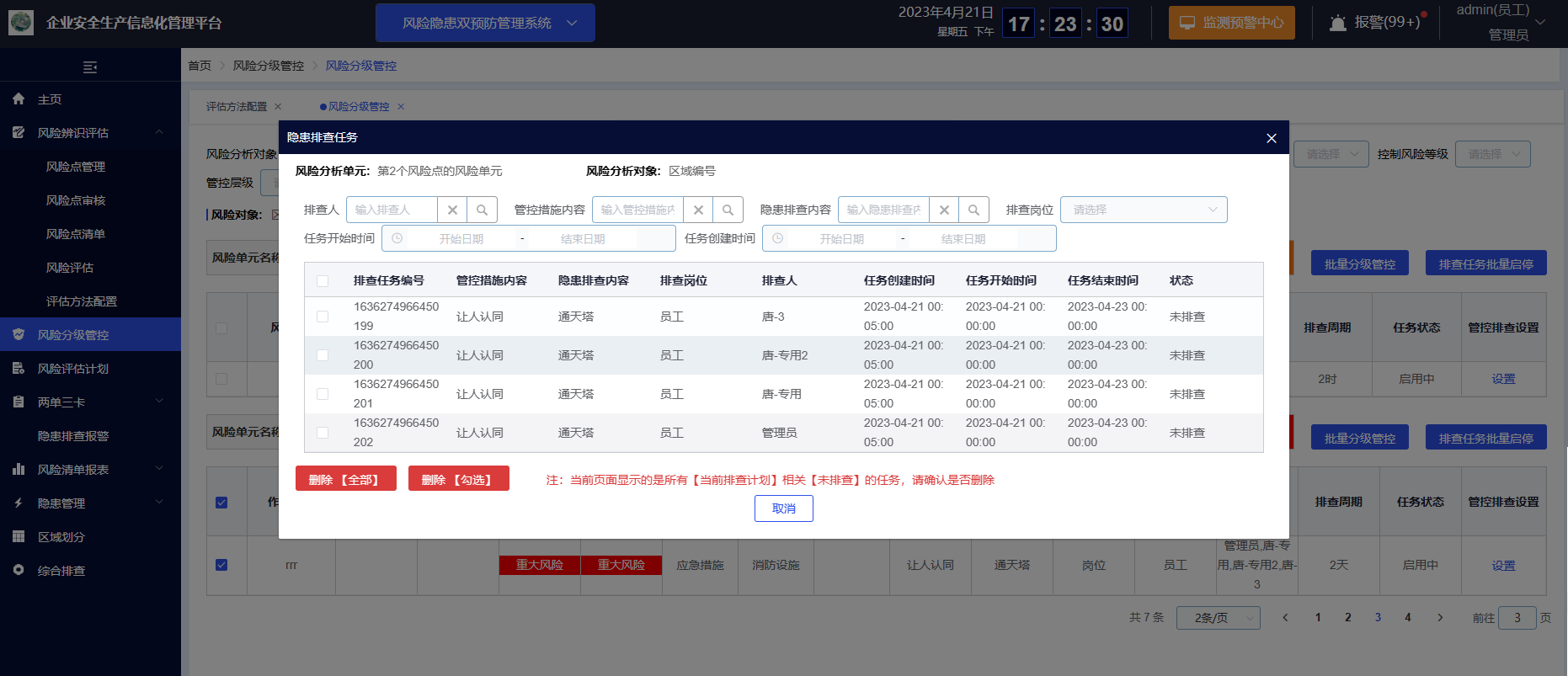Open 风险点管理 in sidebar
The height and width of the screenshot is (676, 1568).
coord(76,167)
